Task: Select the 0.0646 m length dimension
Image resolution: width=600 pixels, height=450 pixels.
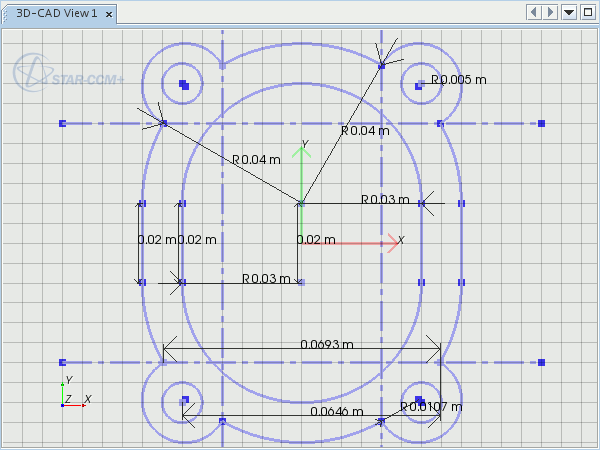Action: (336, 411)
